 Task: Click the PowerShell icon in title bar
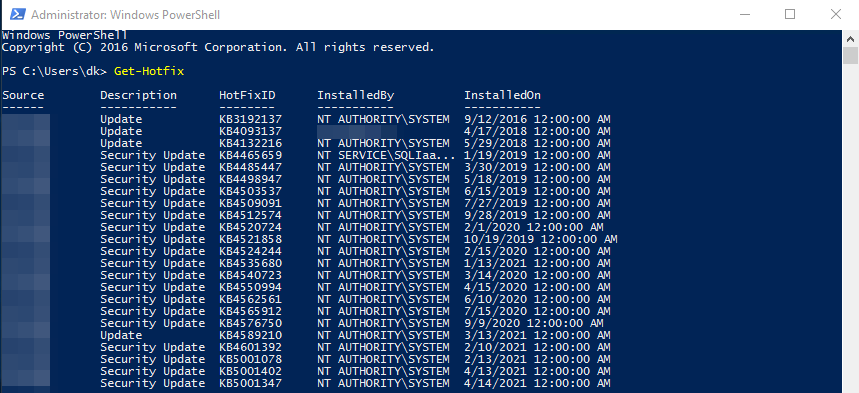click(x=18, y=14)
